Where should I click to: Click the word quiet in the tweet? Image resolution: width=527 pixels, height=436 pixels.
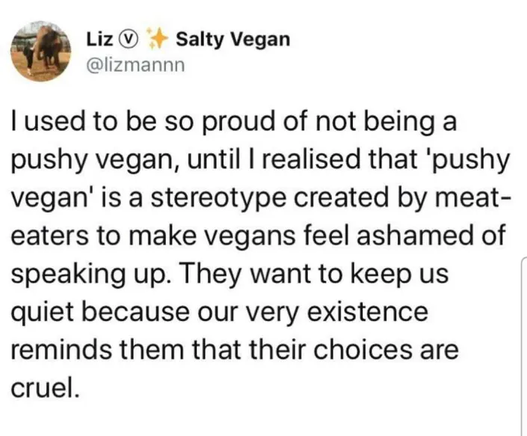(42, 312)
